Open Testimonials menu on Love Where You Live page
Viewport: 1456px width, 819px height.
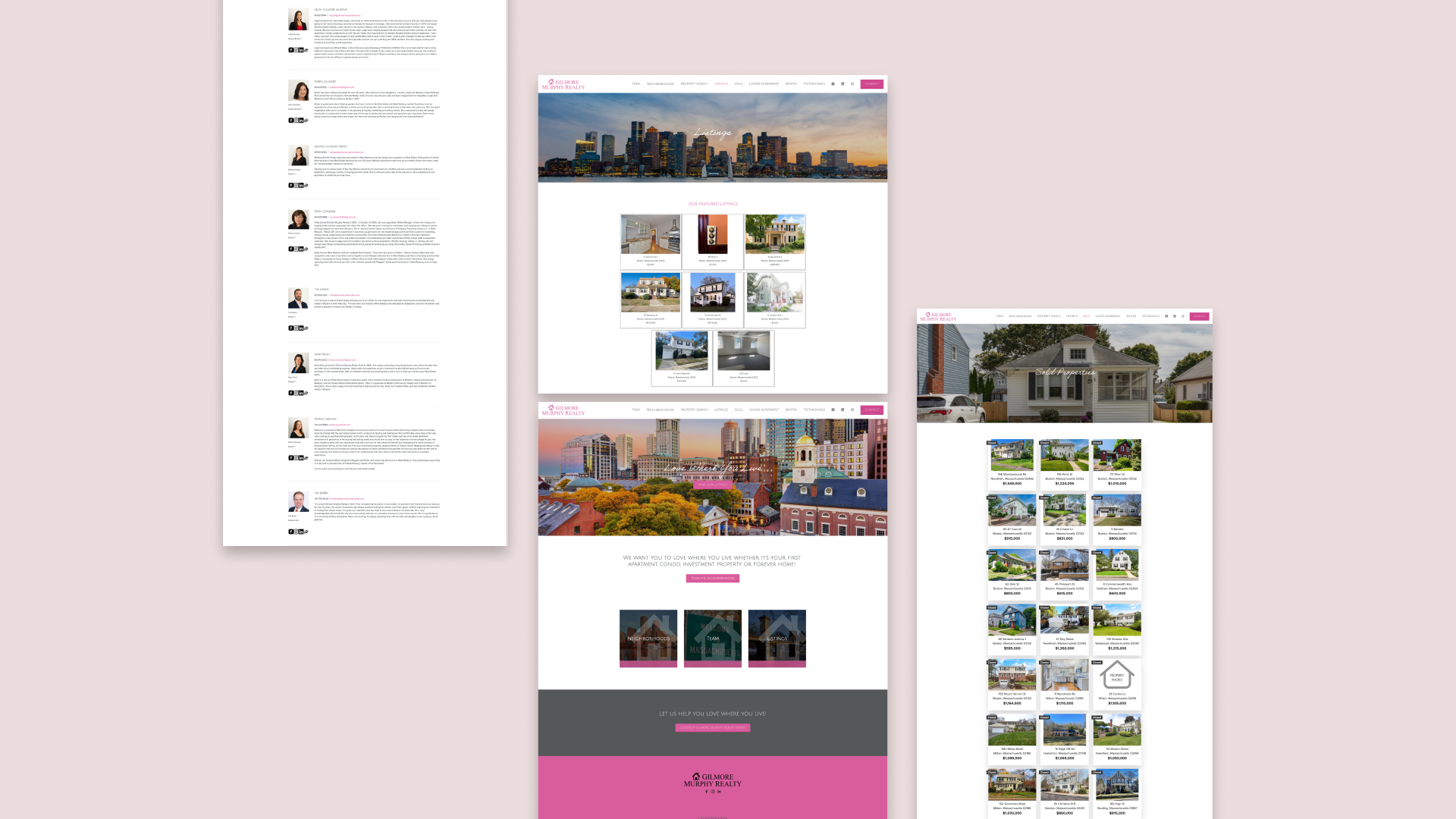tap(814, 410)
